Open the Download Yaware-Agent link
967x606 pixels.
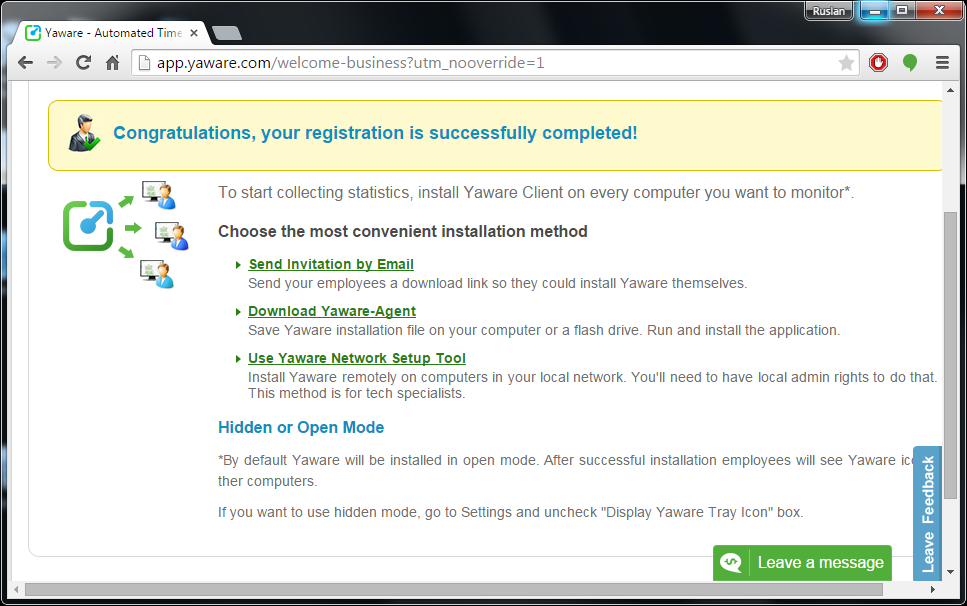pos(332,311)
